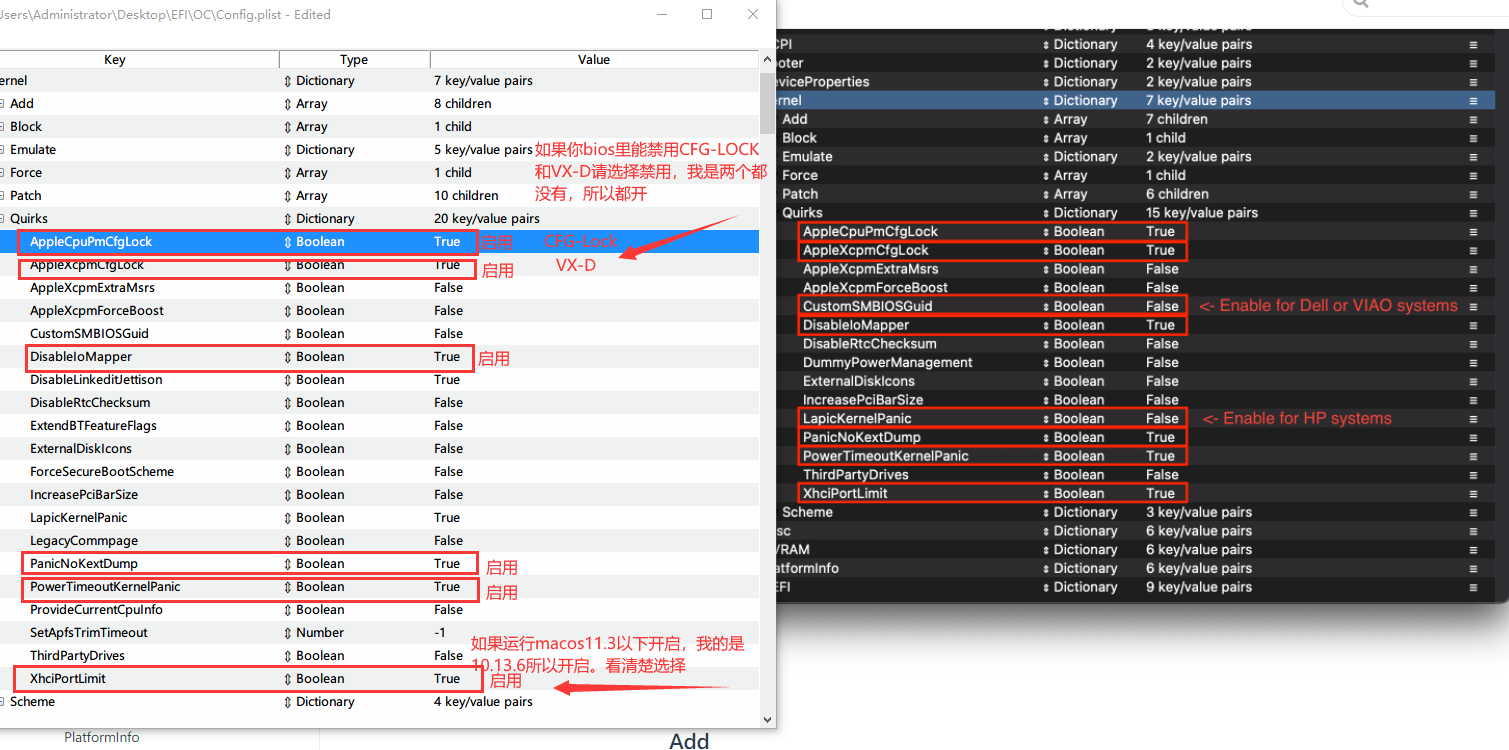
Task: Toggle the ExtendBTFeatureFlags False value
Action: coord(448,426)
